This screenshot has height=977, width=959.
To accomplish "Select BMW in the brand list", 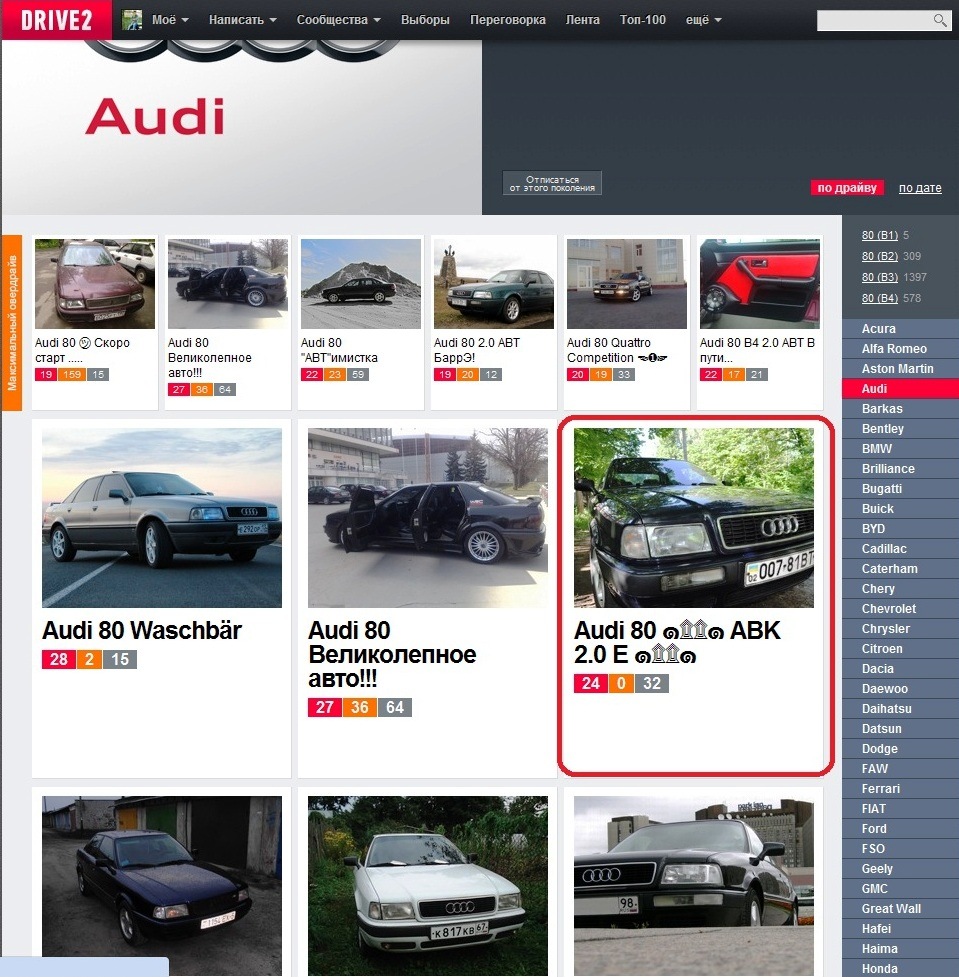I will coord(900,449).
